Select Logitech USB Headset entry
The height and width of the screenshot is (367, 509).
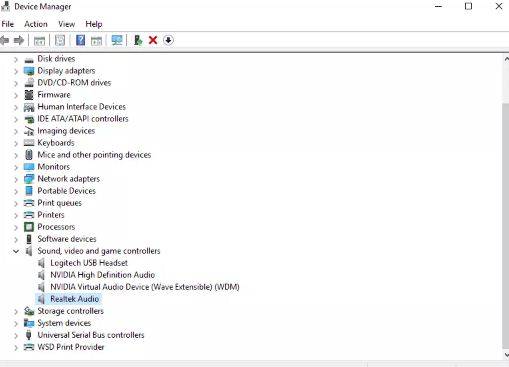(89, 263)
